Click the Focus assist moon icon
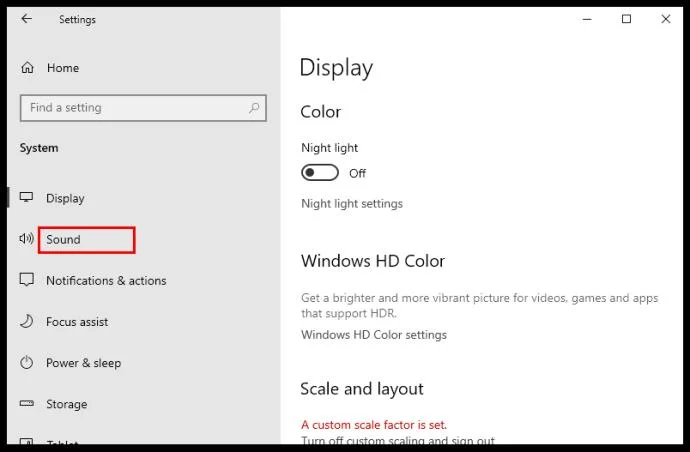 point(26,321)
